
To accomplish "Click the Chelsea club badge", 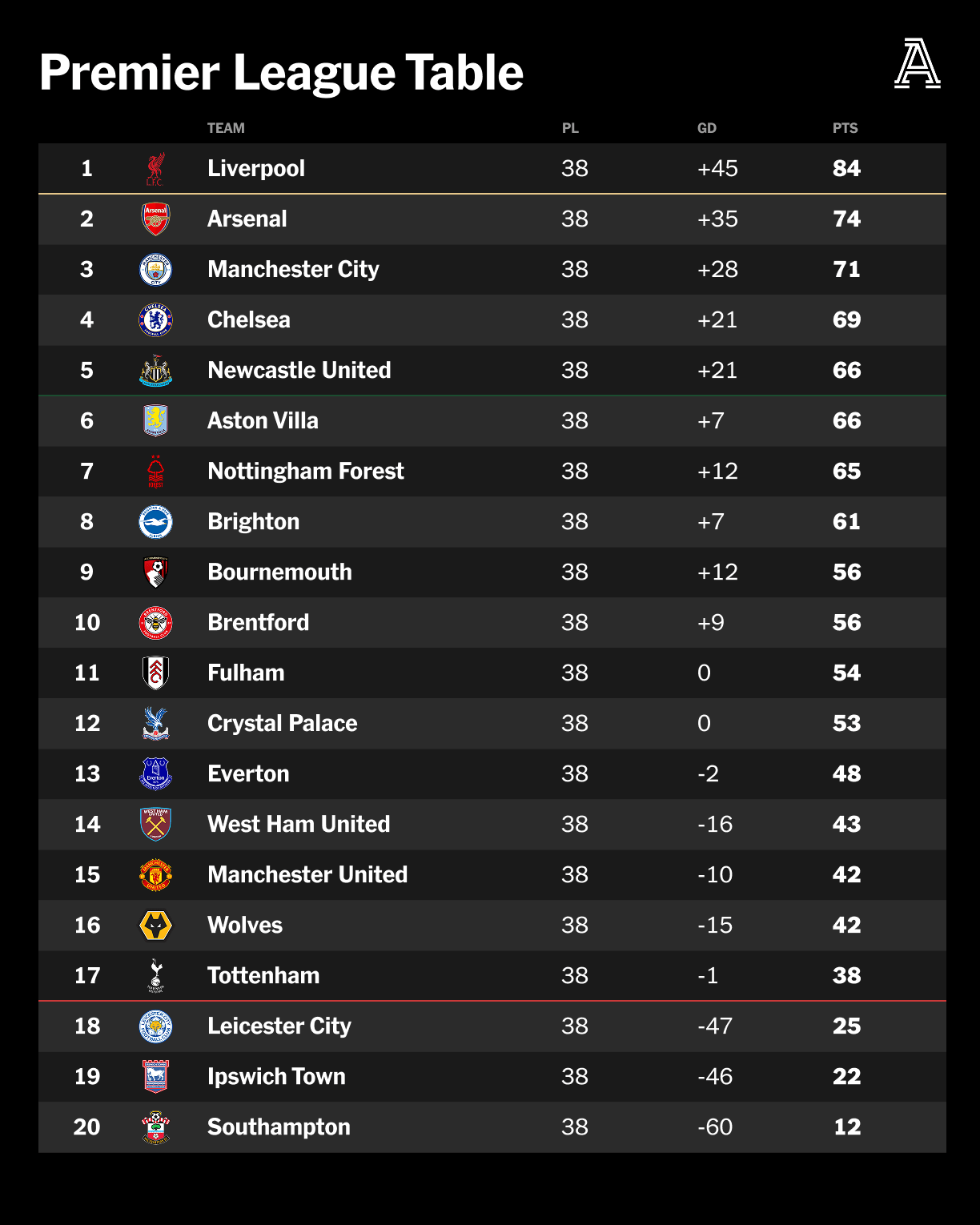I will point(156,320).
